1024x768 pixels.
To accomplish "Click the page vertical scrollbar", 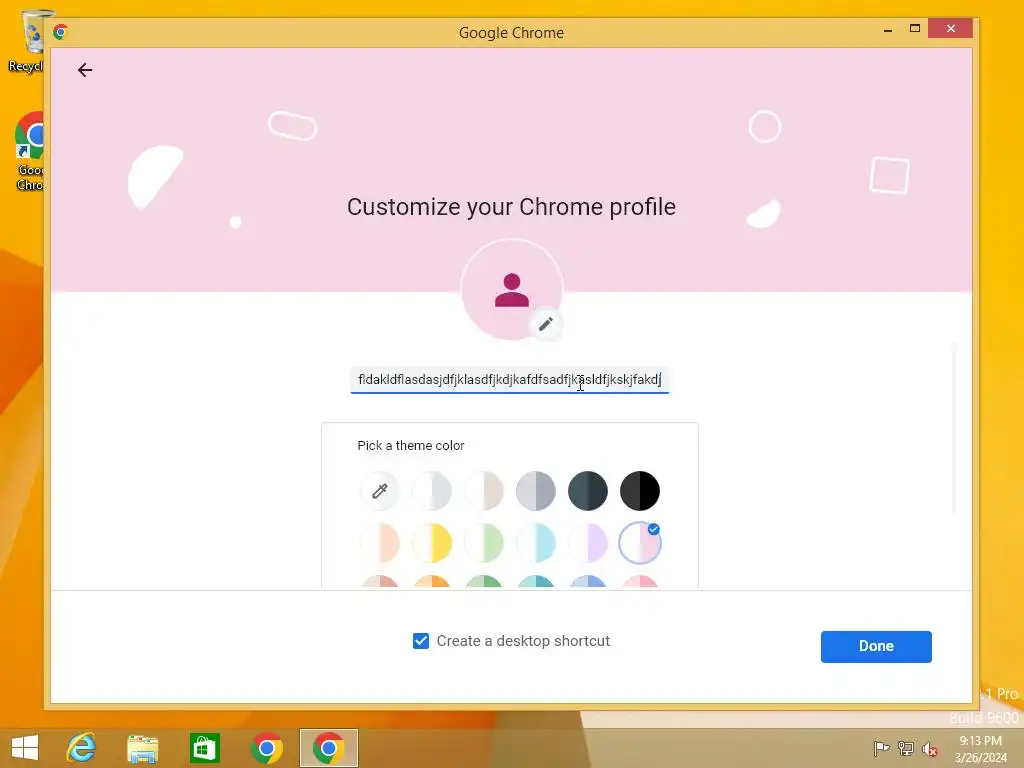I will pyautogui.click(x=954, y=427).
